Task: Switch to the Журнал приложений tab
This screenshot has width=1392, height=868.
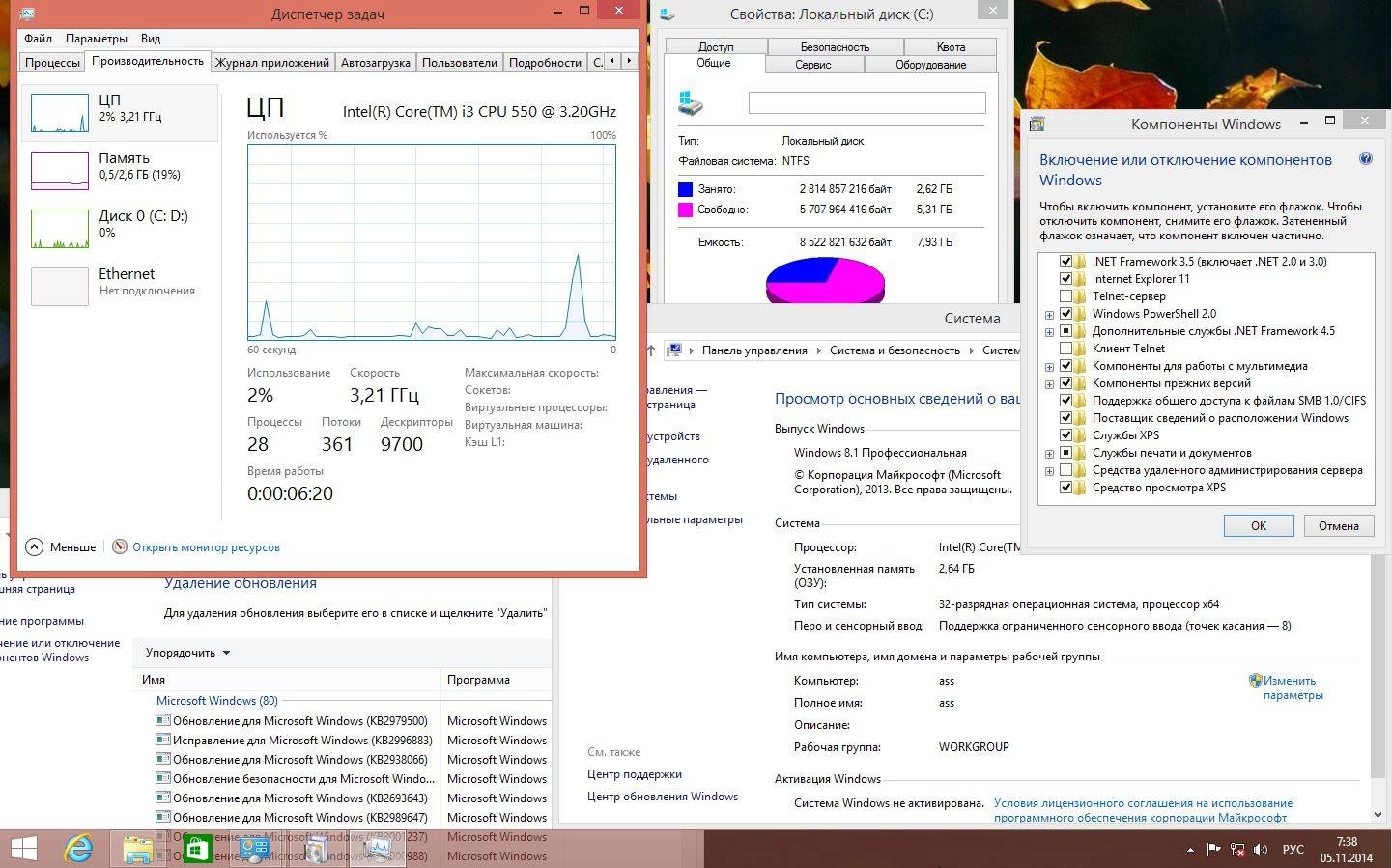Action: pos(272,62)
